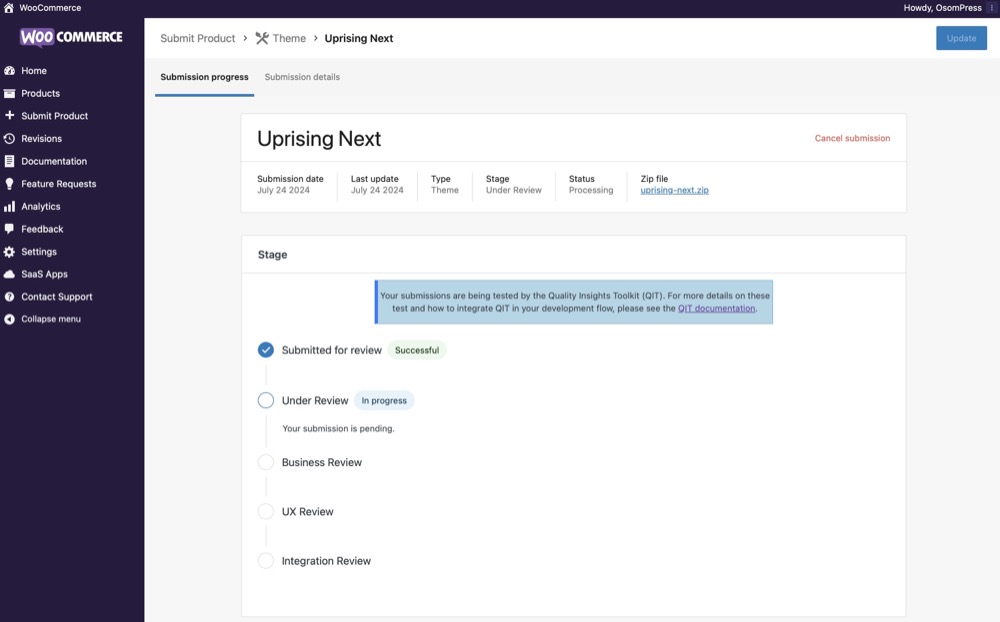Click the Home dashboard icon in sidebar
The height and width of the screenshot is (622, 1000).
[9, 71]
